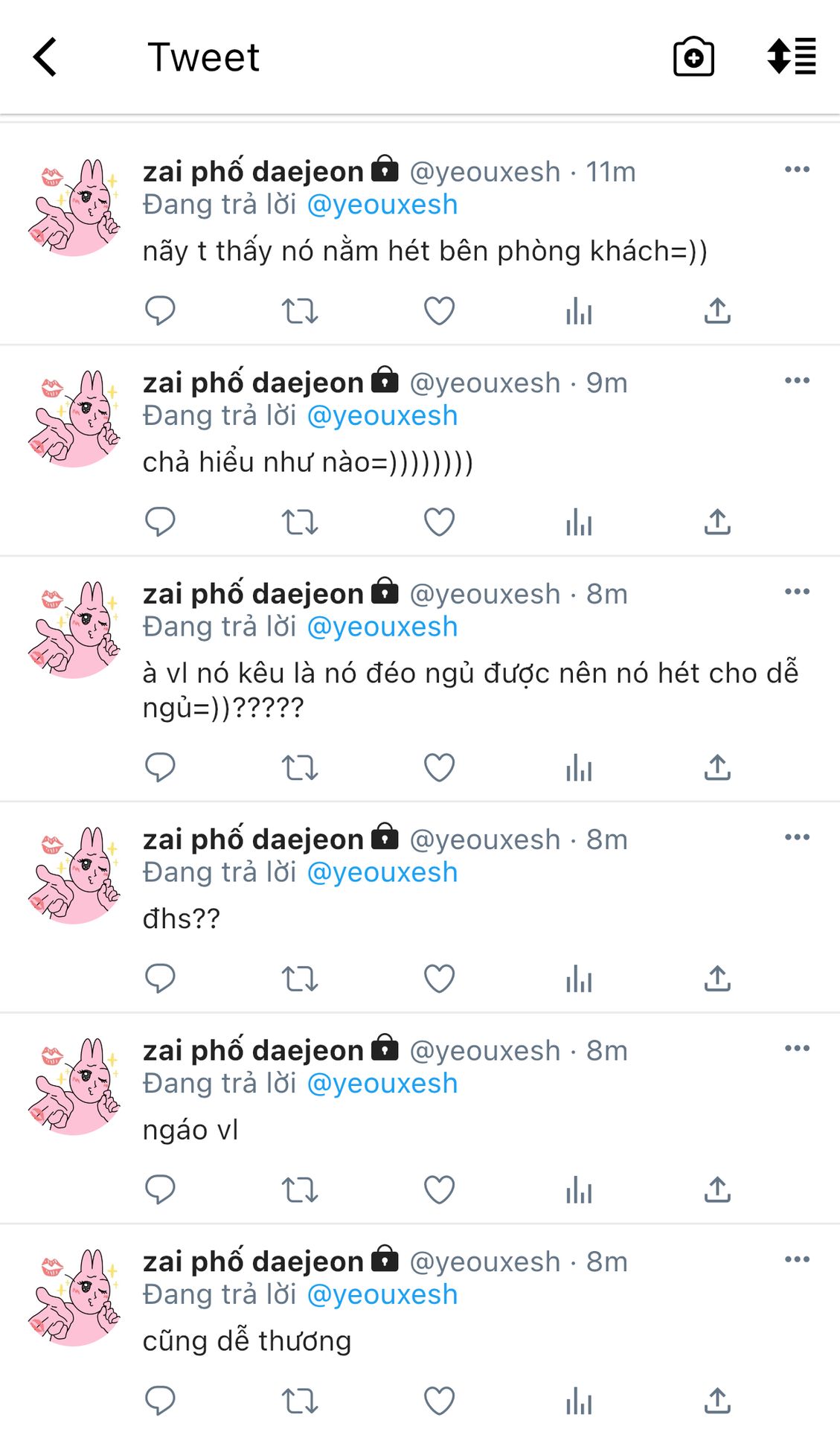Open more options on the 11m tweet
The height and width of the screenshot is (1429, 840).
click(797, 170)
